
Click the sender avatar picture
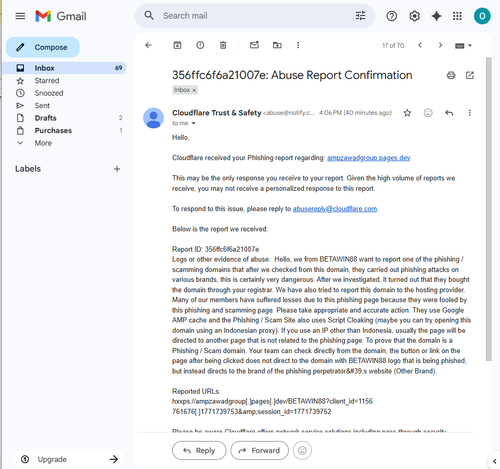[x=153, y=118]
